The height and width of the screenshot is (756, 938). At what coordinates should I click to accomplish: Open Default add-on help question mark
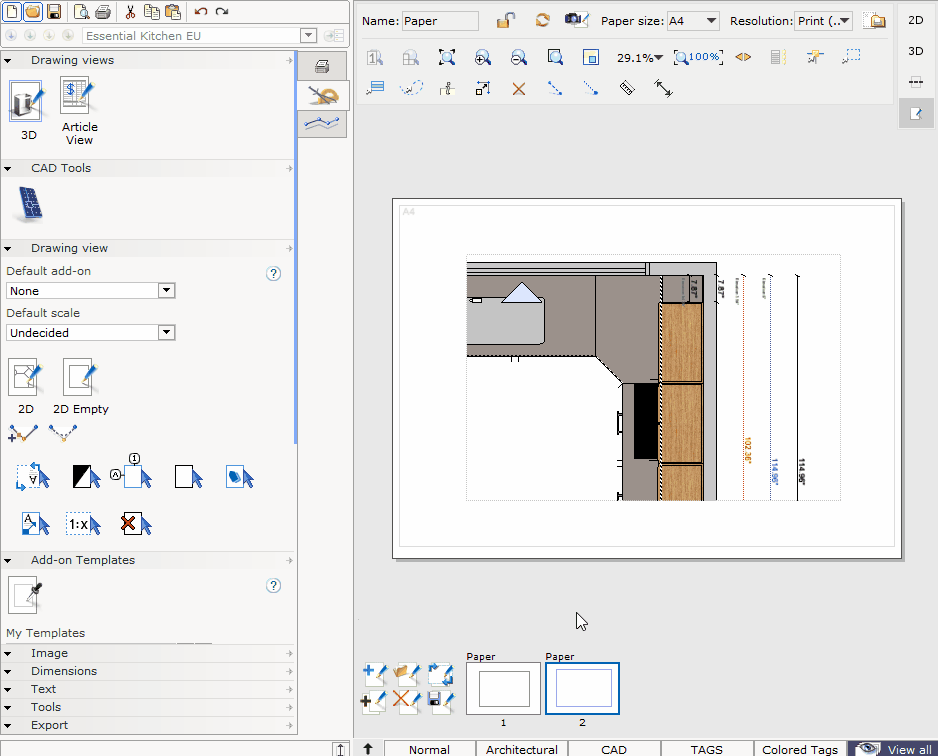pyautogui.click(x=273, y=273)
